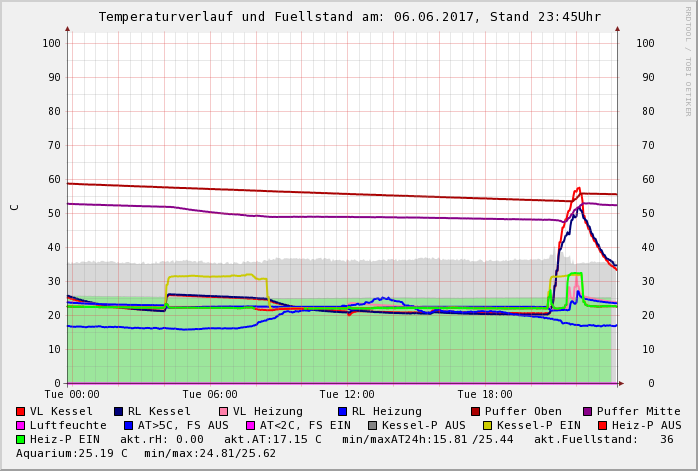Click the Heiz-P AUS legend label

click(646, 426)
